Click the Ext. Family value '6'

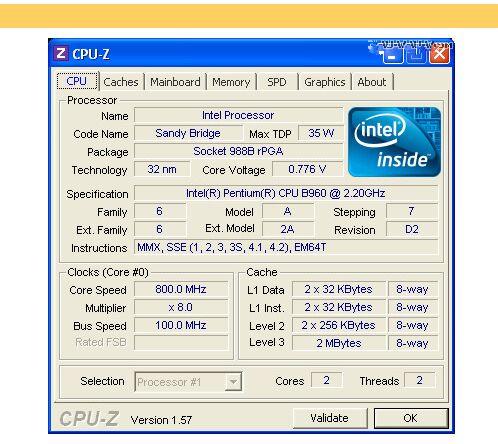(160, 229)
